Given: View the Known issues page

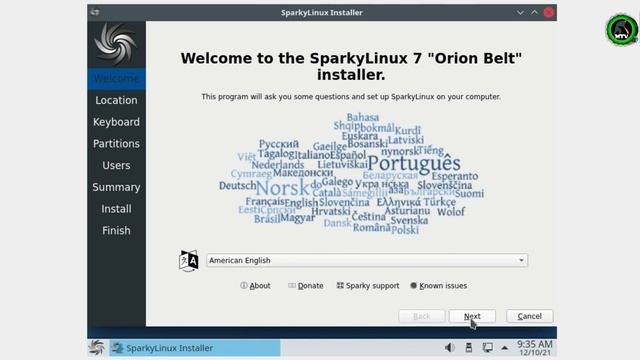Looking at the screenshot, I should 438,286.
